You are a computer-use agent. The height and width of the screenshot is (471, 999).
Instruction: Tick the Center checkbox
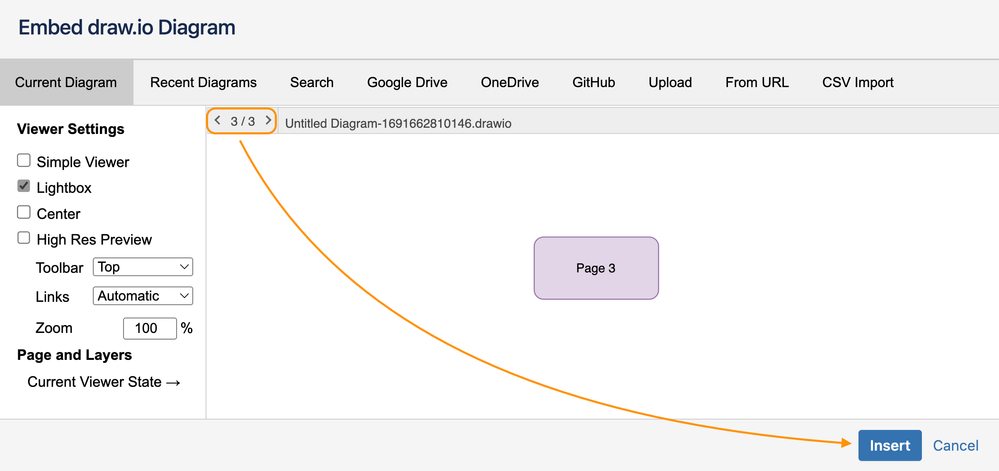[24, 212]
